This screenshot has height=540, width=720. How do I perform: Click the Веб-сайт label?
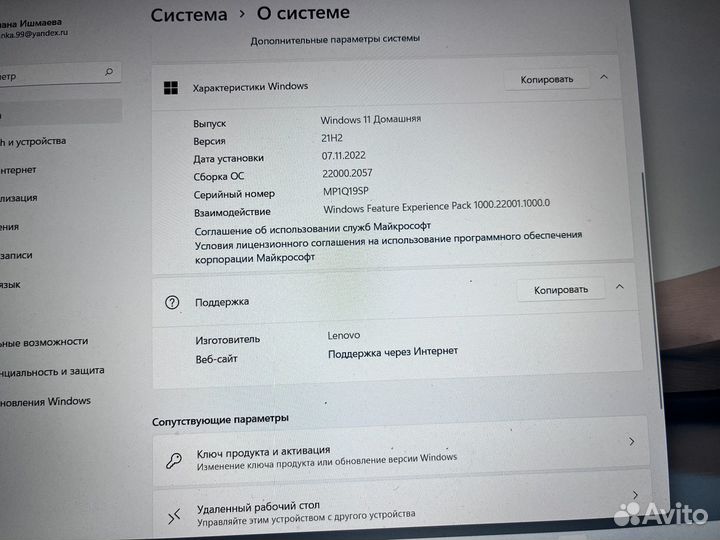point(216,359)
